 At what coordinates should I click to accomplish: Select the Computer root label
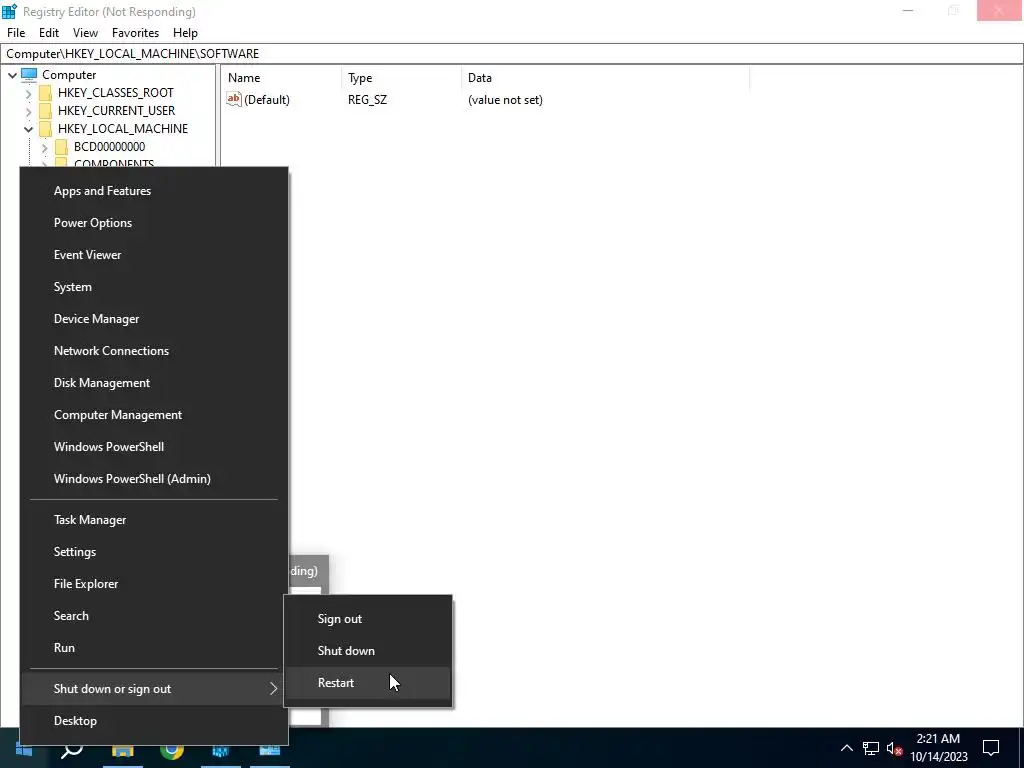point(69,74)
